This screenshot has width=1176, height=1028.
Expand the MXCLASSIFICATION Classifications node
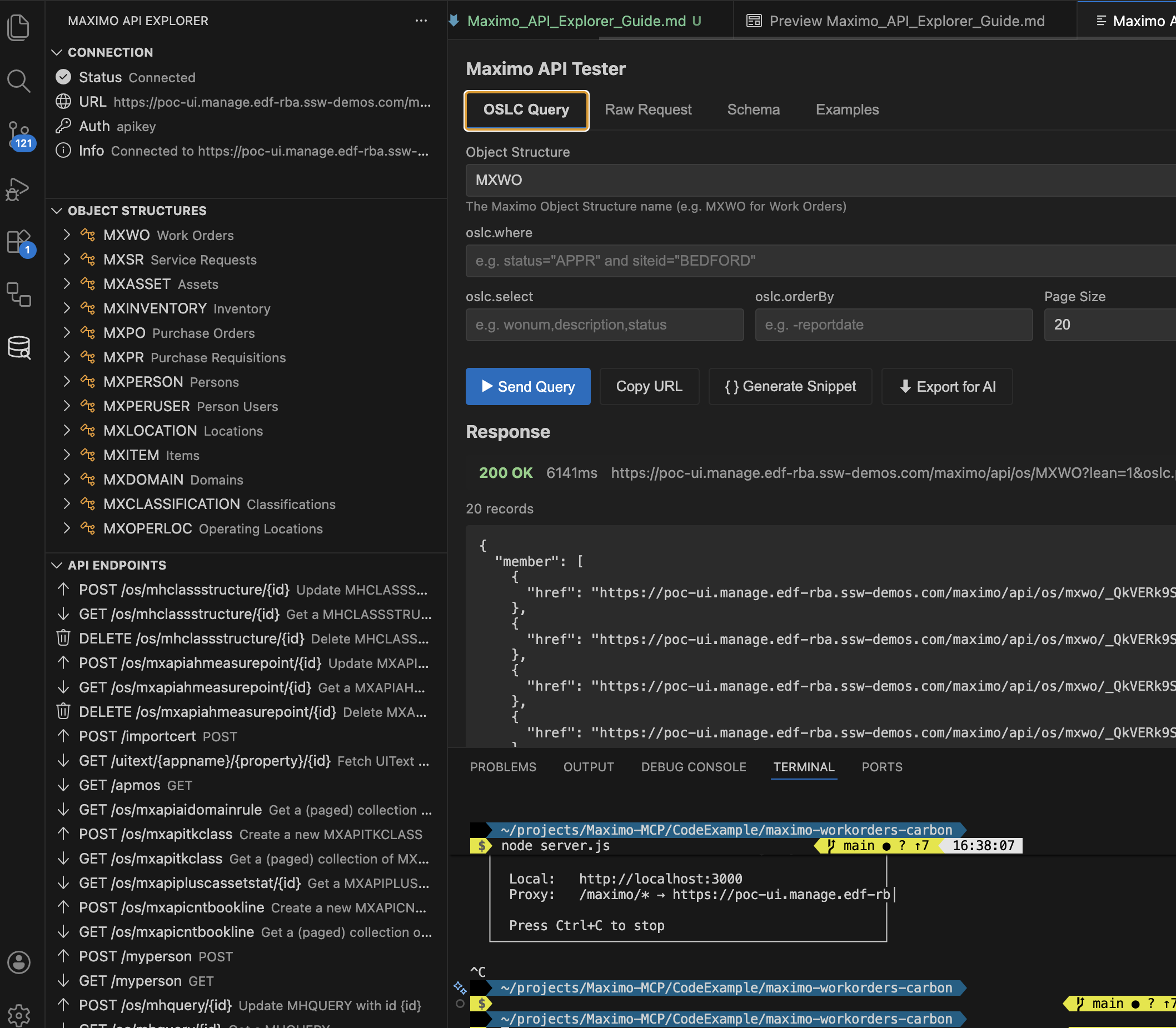click(67, 503)
